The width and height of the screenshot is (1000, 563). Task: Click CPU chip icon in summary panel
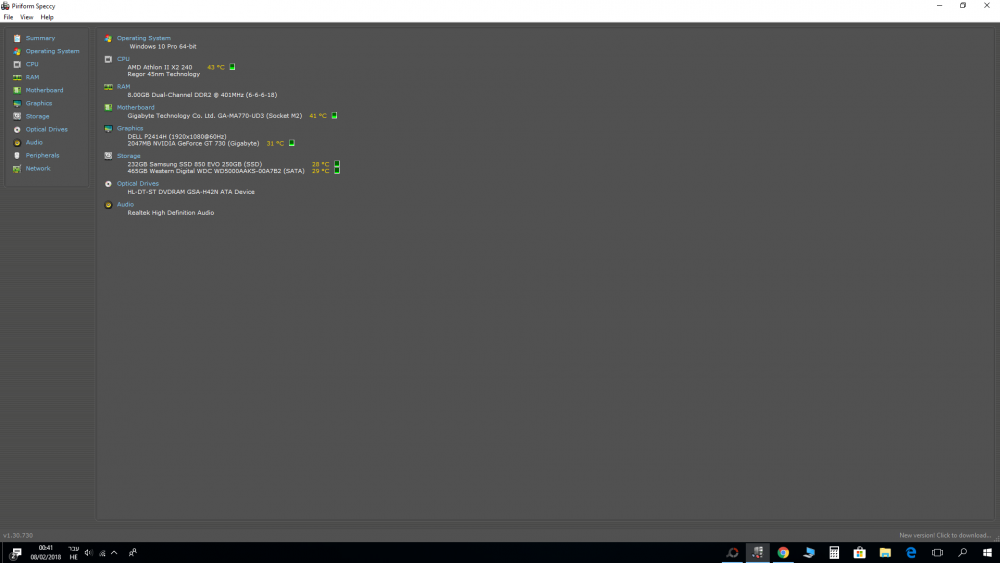pyautogui.click(x=108, y=59)
